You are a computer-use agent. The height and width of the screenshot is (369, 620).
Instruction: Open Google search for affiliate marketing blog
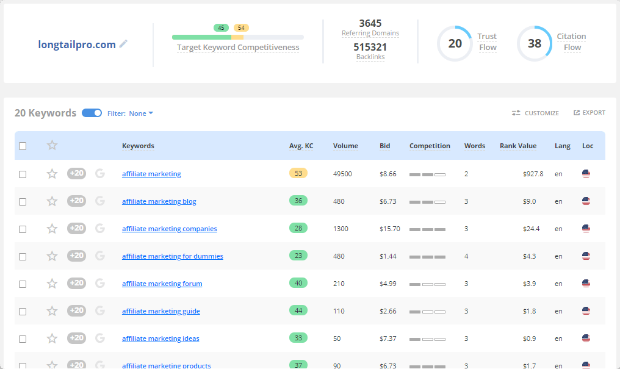pyautogui.click(x=100, y=201)
